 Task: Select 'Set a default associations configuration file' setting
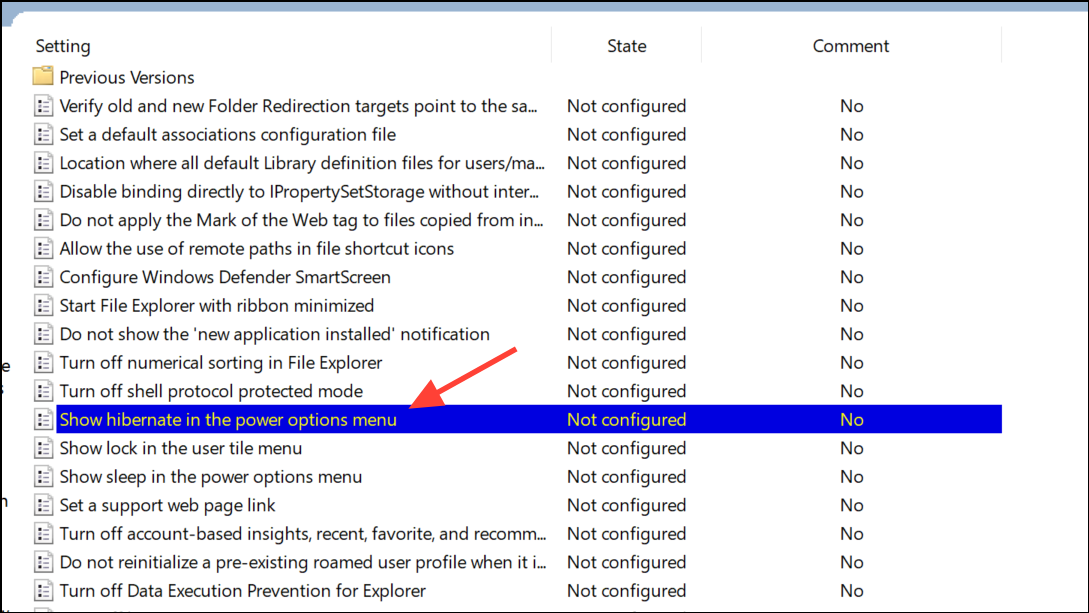[228, 134]
